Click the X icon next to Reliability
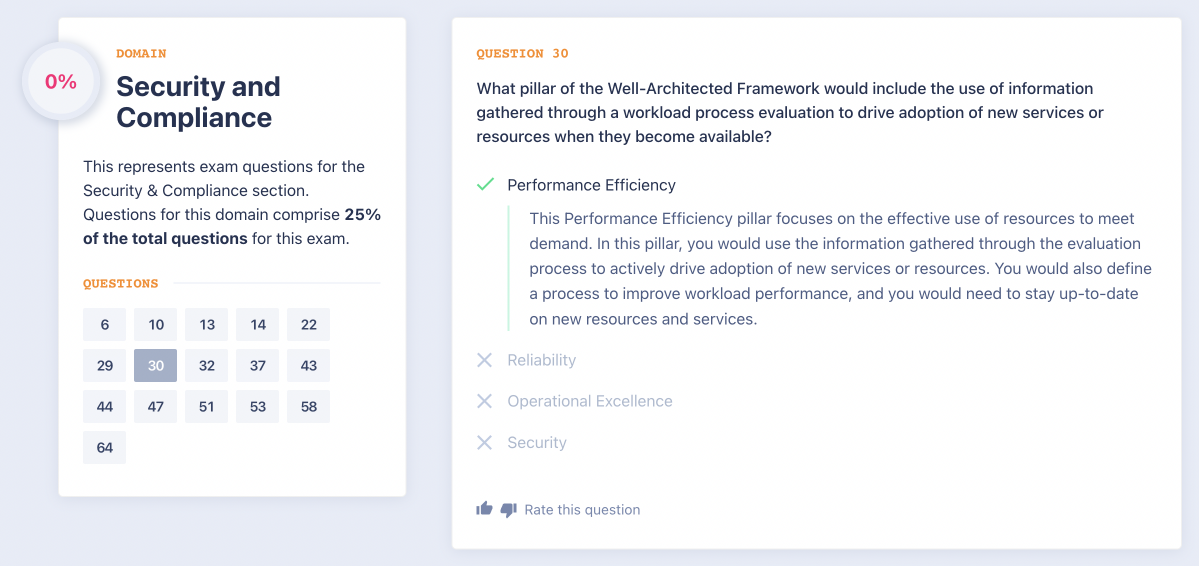The height and width of the screenshot is (566, 1199). (x=485, y=360)
